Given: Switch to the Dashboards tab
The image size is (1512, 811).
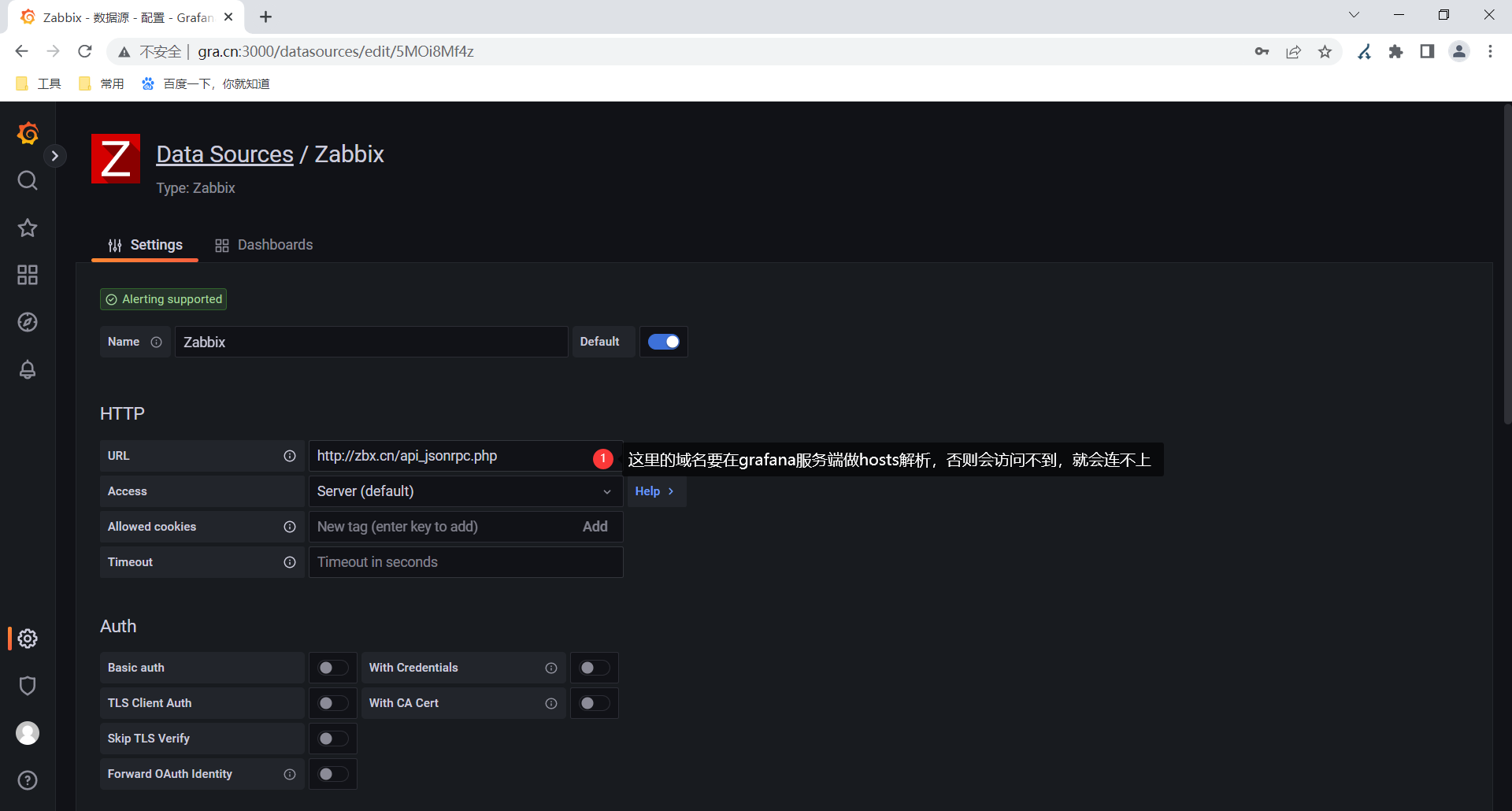Looking at the screenshot, I should pyautogui.click(x=264, y=245).
